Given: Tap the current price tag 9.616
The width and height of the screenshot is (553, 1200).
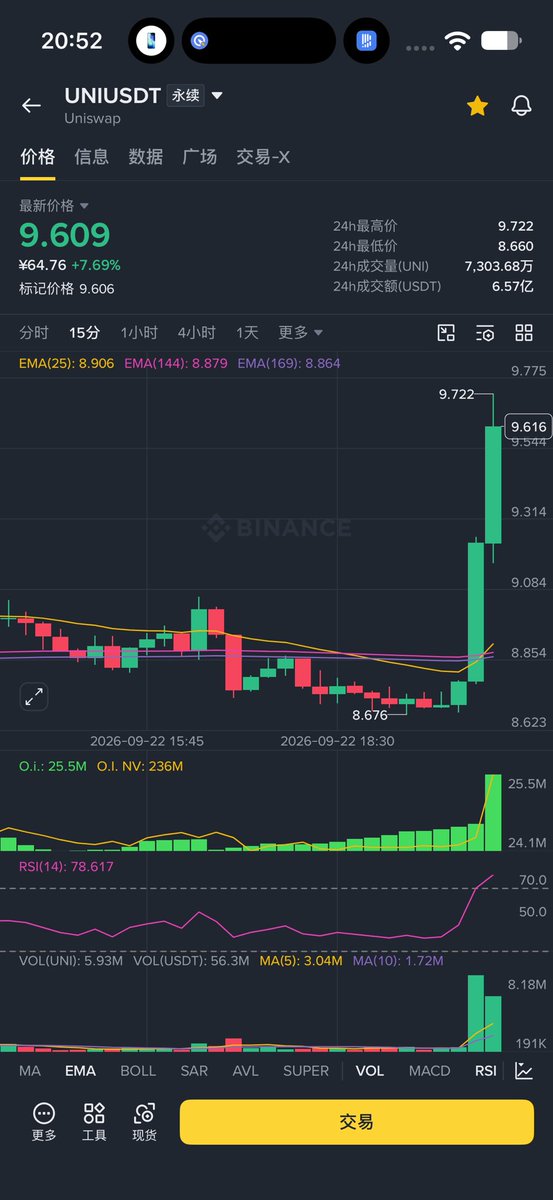Looking at the screenshot, I should tap(528, 427).
